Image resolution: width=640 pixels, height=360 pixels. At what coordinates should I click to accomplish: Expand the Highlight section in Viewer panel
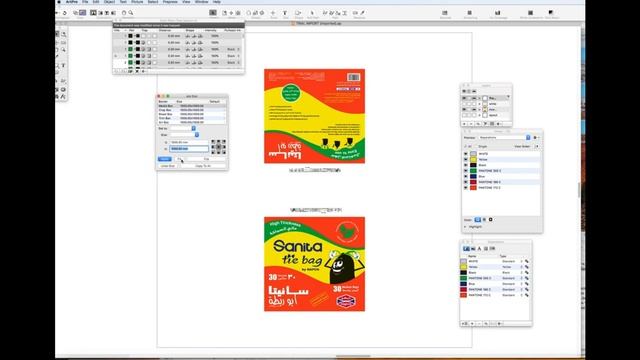(465, 227)
